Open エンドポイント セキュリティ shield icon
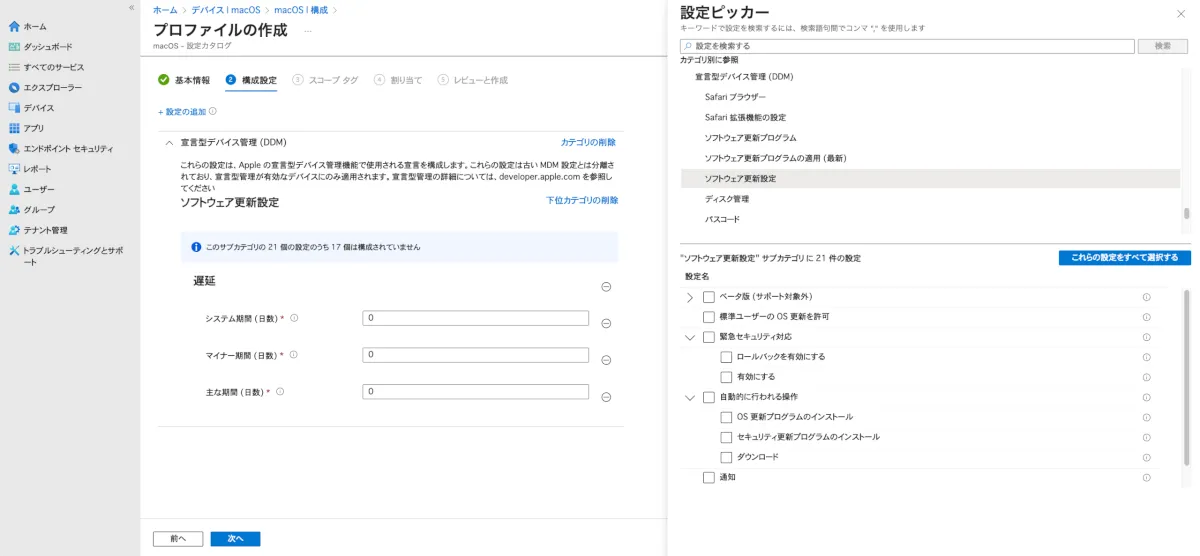Viewport: 1200px width, 556px height. [14, 148]
